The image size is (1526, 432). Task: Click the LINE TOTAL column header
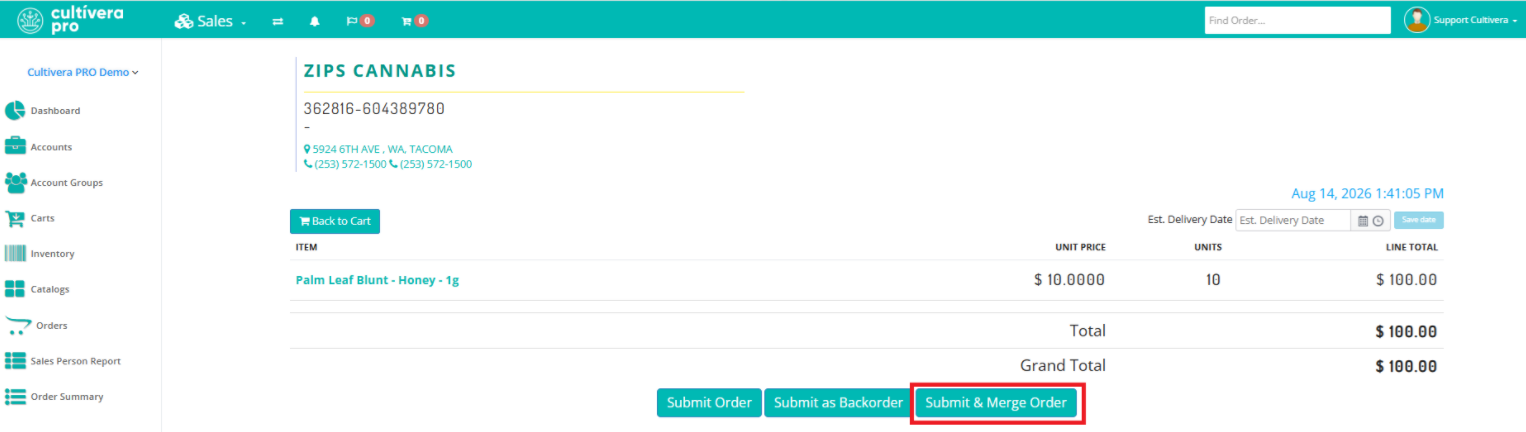point(1412,247)
